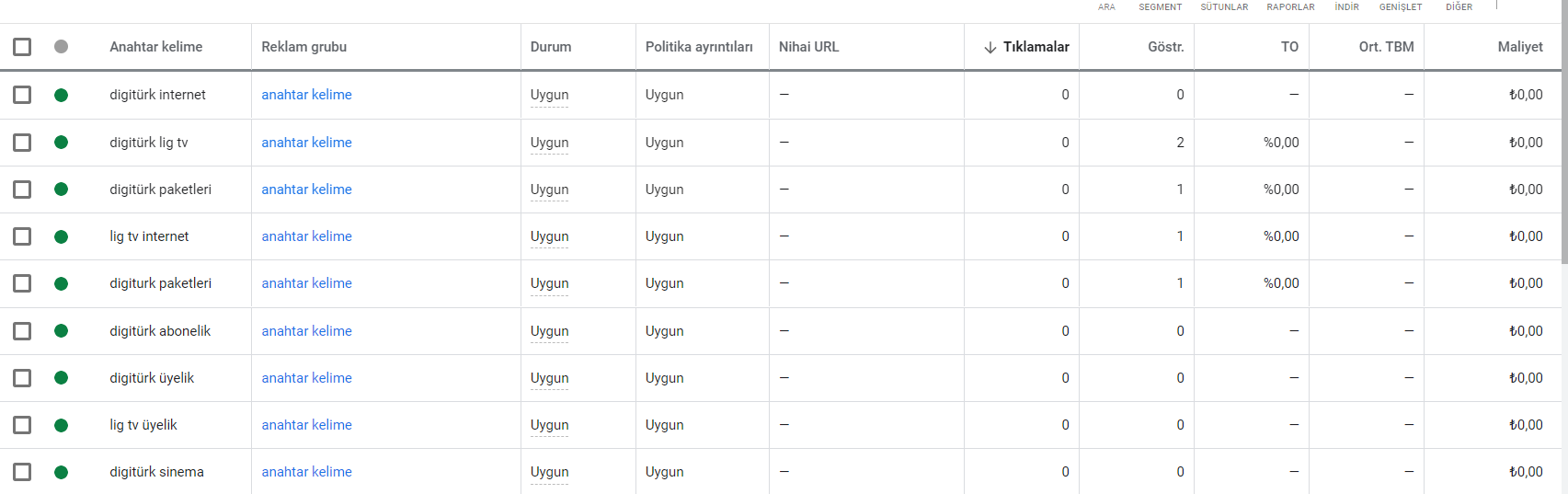Select the checkbox for digitürk üyelik row
The height and width of the screenshot is (494, 1568).
coord(22,377)
